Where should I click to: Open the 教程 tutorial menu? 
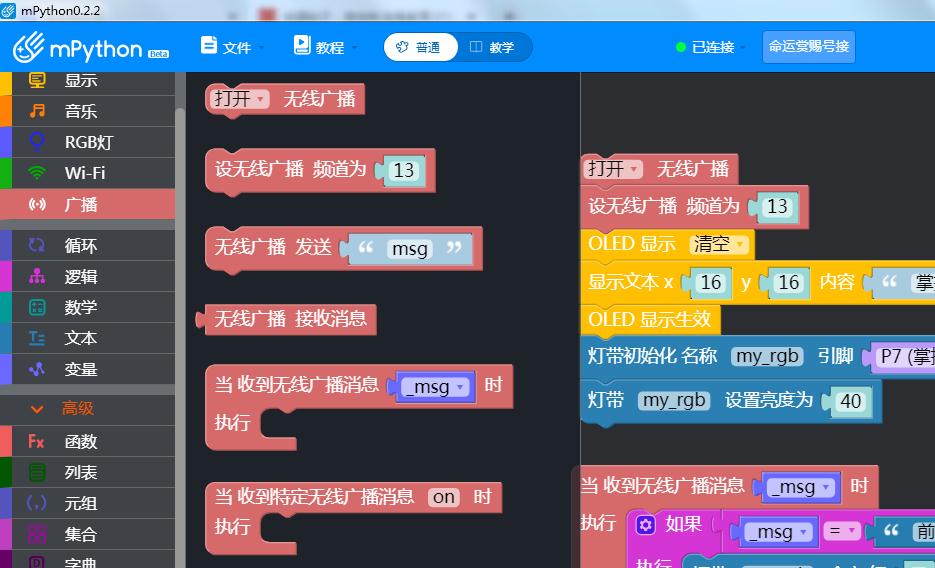click(x=326, y=46)
